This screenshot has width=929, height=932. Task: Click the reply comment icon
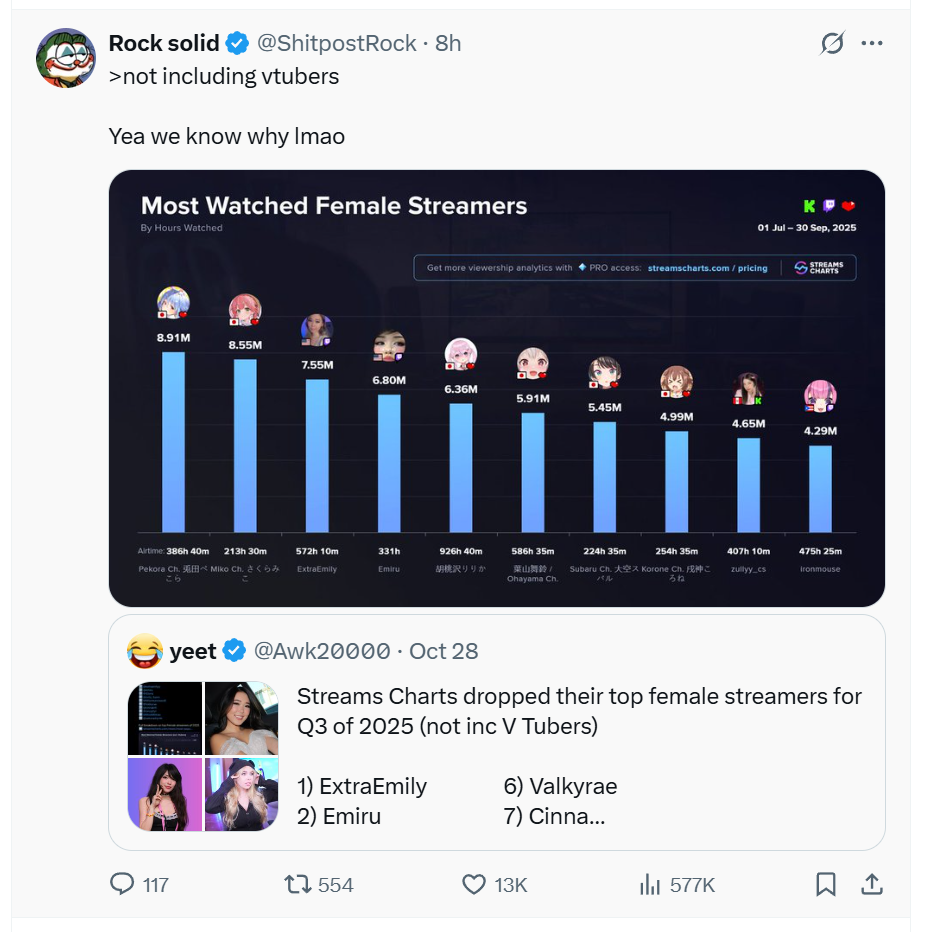(x=122, y=884)
